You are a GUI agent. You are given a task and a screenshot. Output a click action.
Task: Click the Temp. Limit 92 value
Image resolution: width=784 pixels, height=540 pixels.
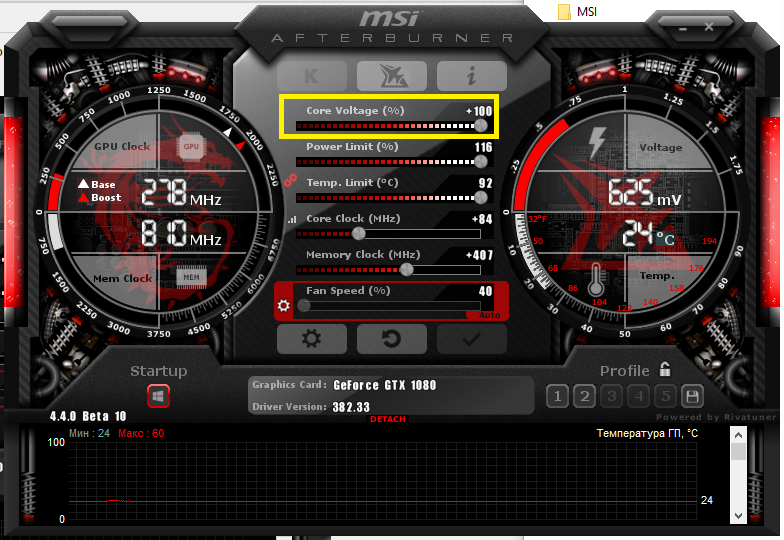tap(486, 183)
